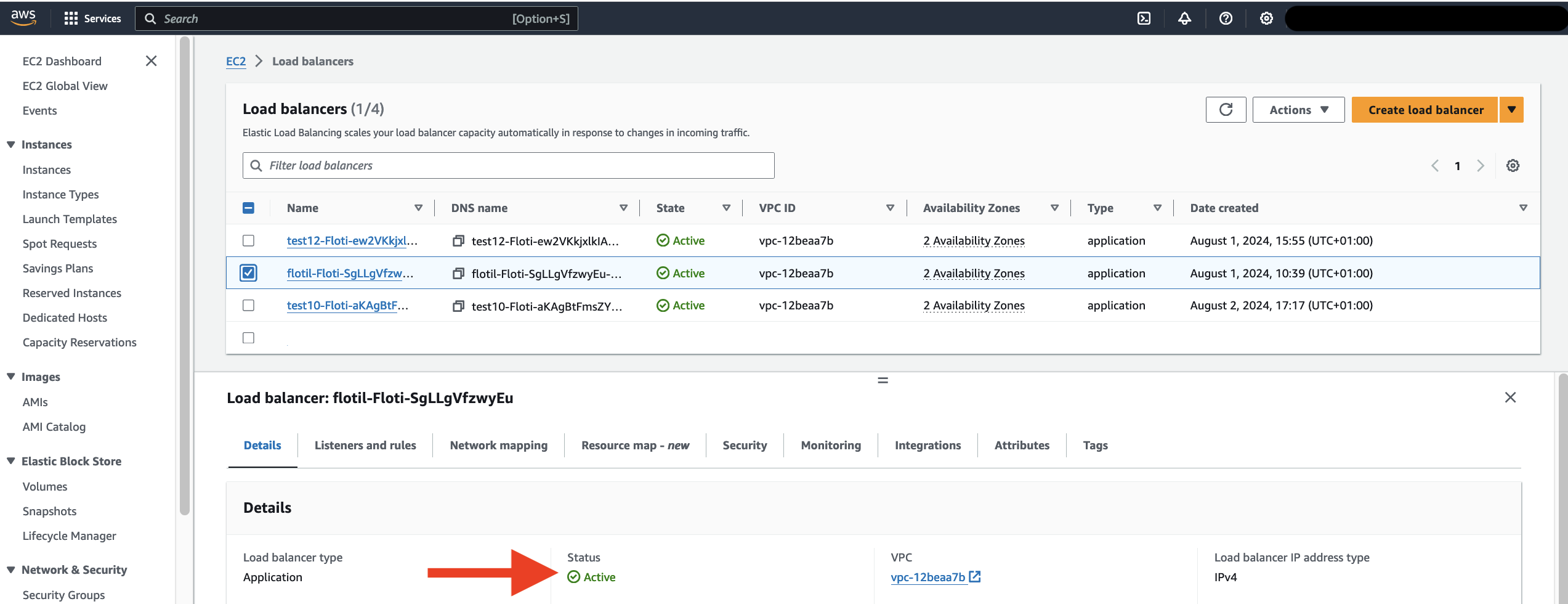Open Launch Templates in sidebar
Viewport: 1568px width, 604px height.
70,219
